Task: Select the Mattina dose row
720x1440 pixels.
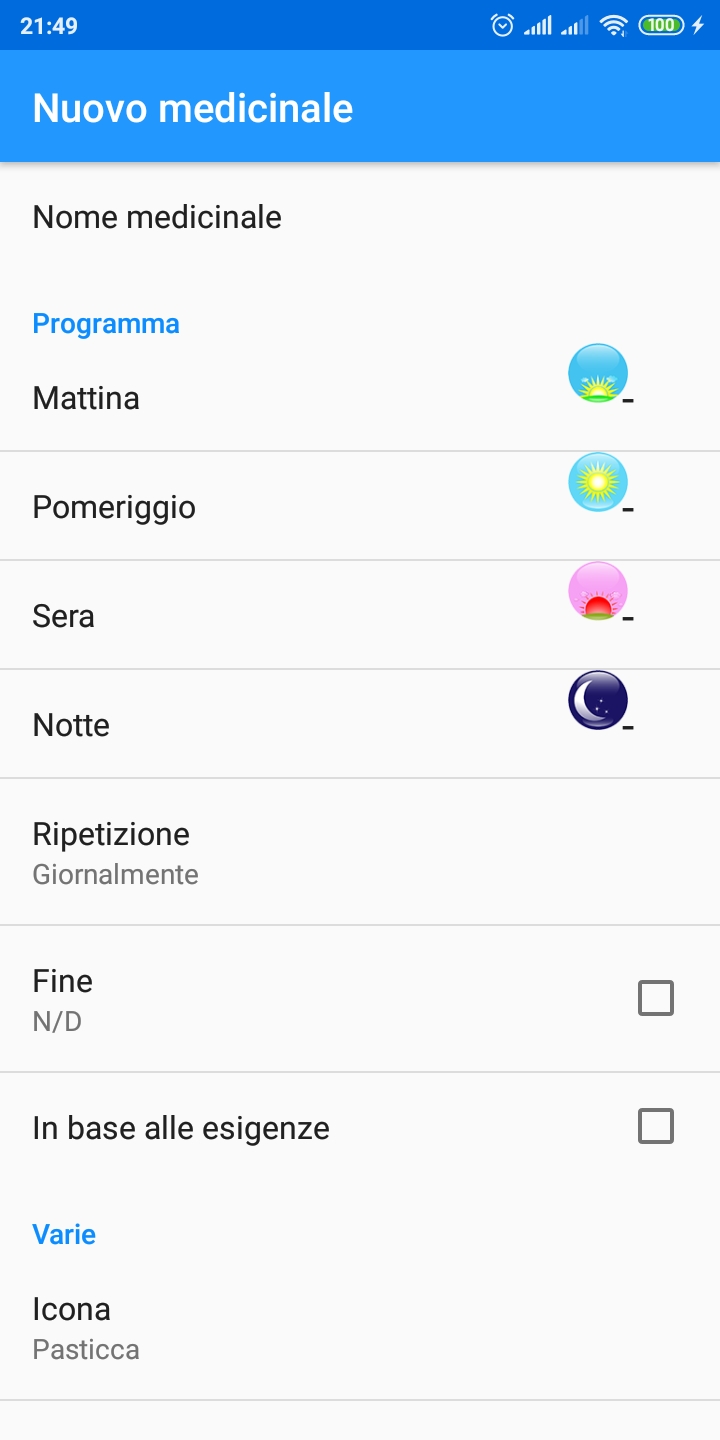Action: [300, 398]
